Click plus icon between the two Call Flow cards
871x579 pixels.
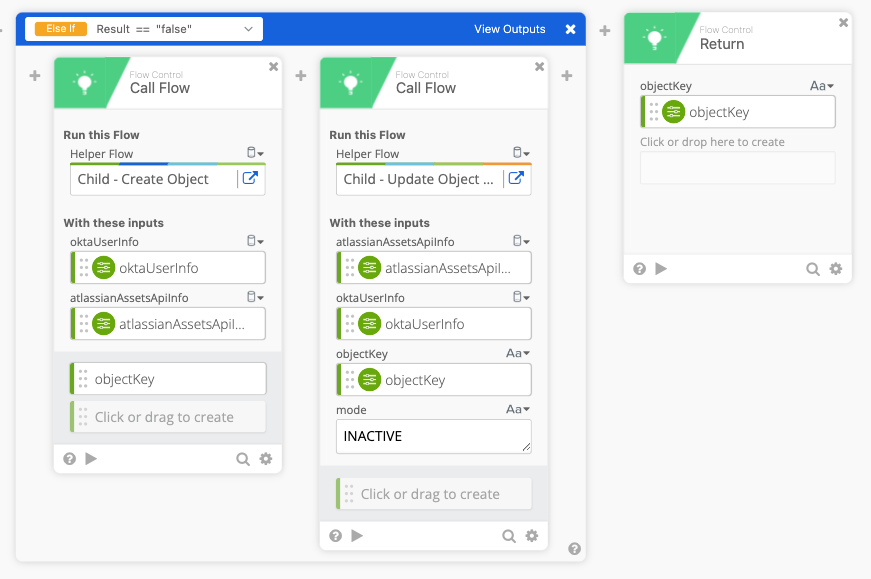pos(301,76)
